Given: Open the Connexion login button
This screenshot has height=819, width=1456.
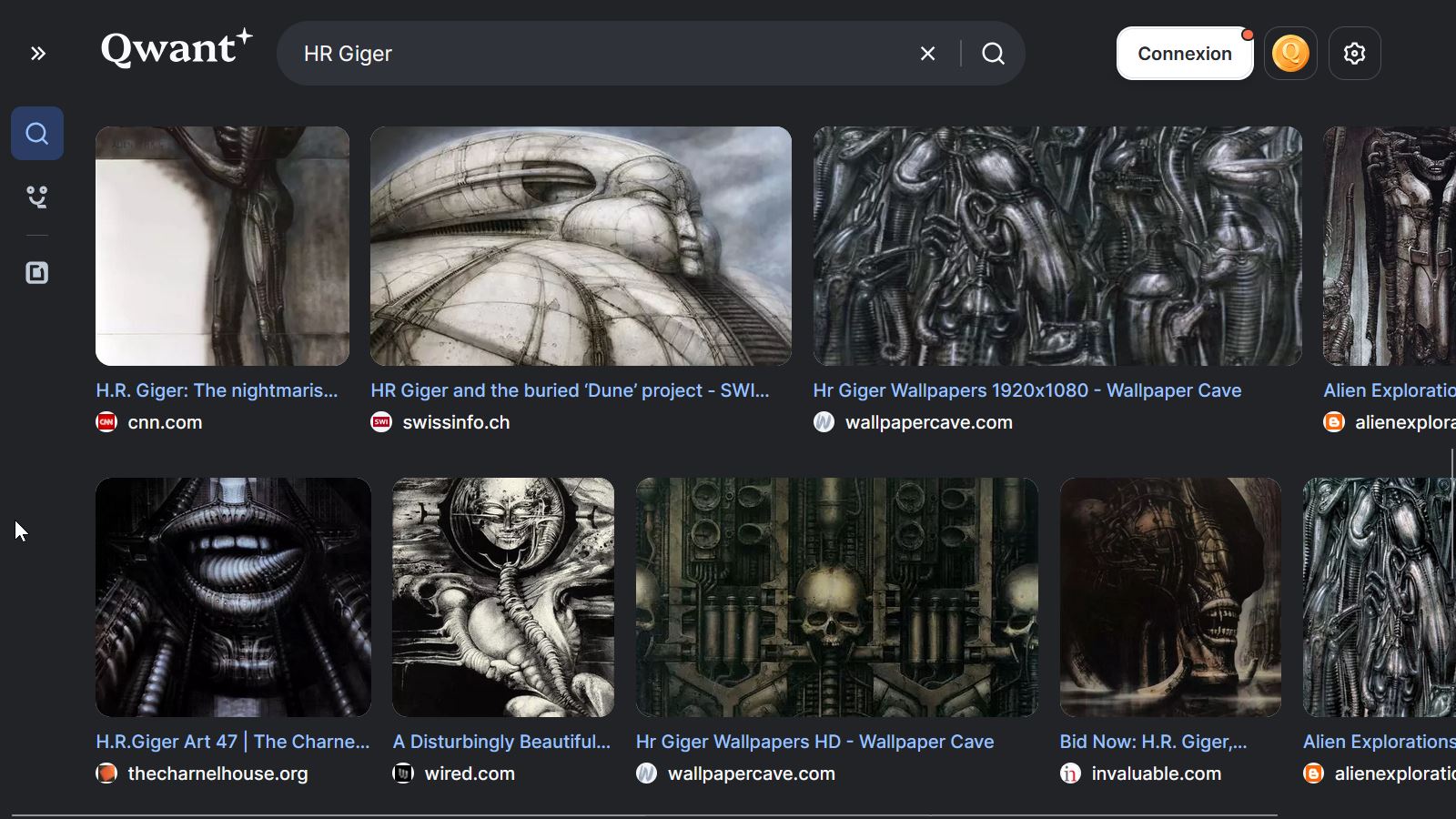Looking at the screenshot, I should click(1184, 54).
